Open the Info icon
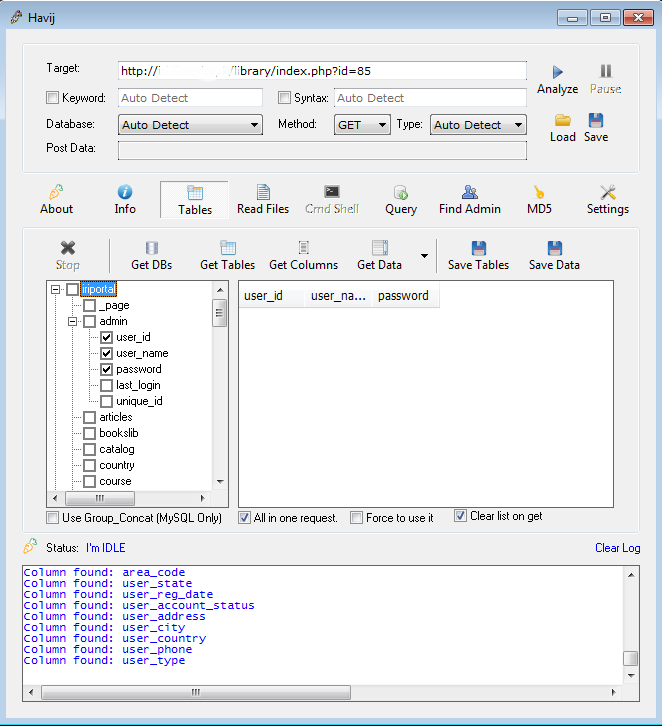The width and height of the screenshot is (662, 726). (125, 192)
